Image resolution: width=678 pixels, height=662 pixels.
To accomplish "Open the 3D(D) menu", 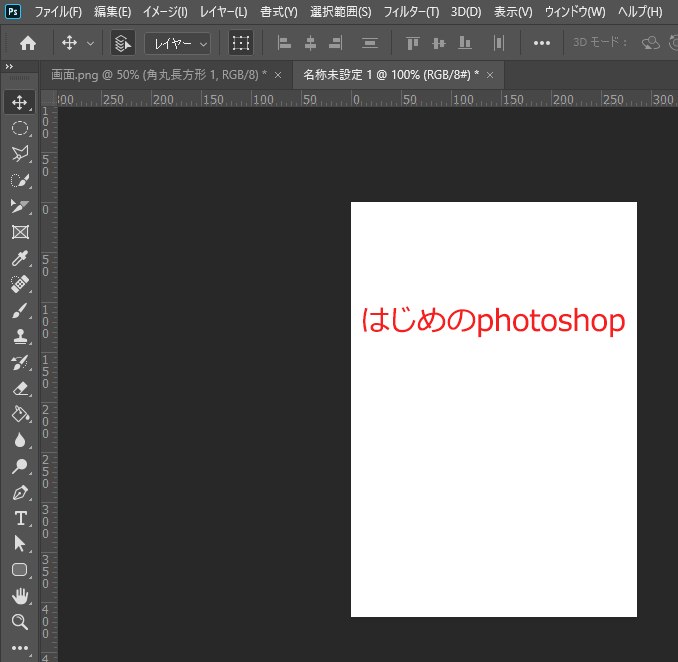I will [x=466, y=12].
